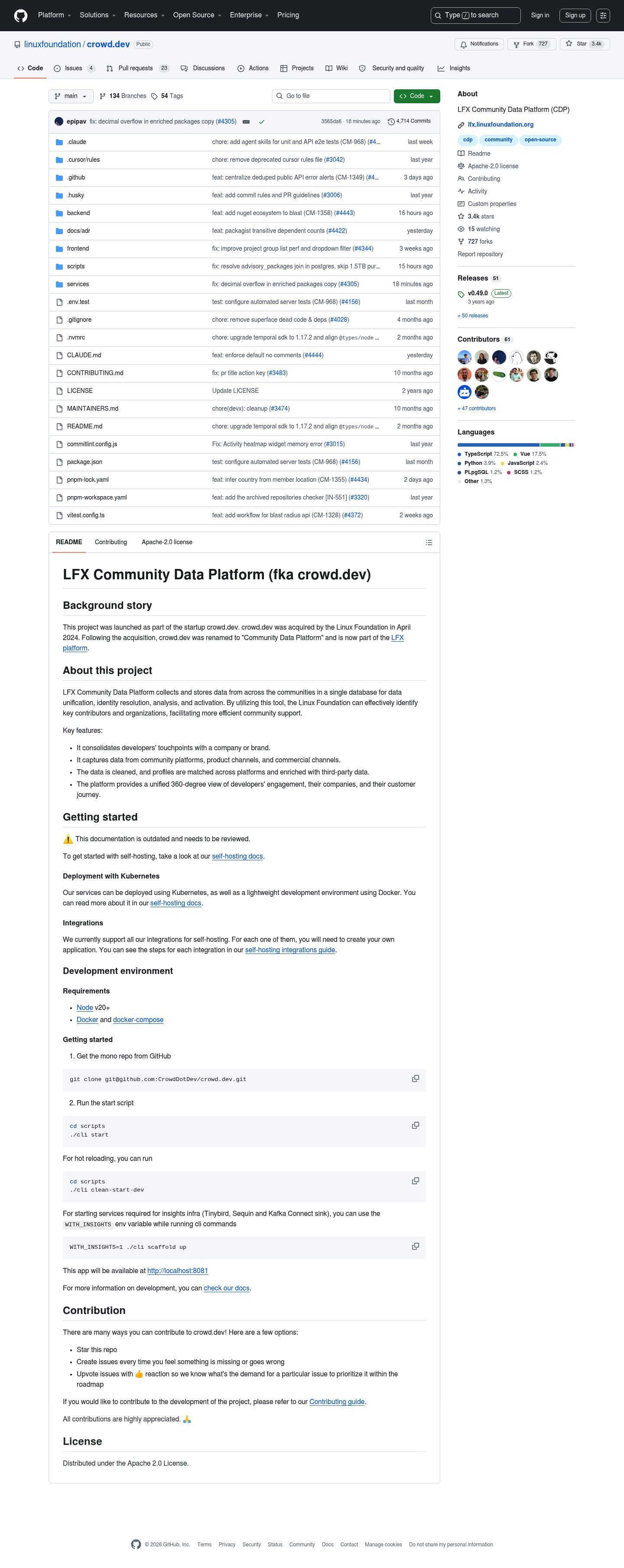
Task: Select the Apache-2.0 license tab
Action: [x=167, y=542]
